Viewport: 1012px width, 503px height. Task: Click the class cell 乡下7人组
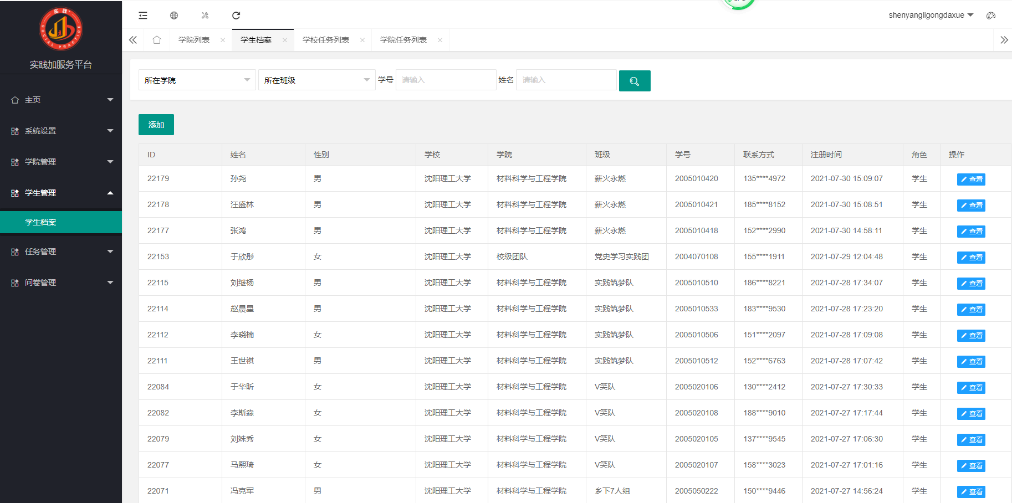pos(612,491)
